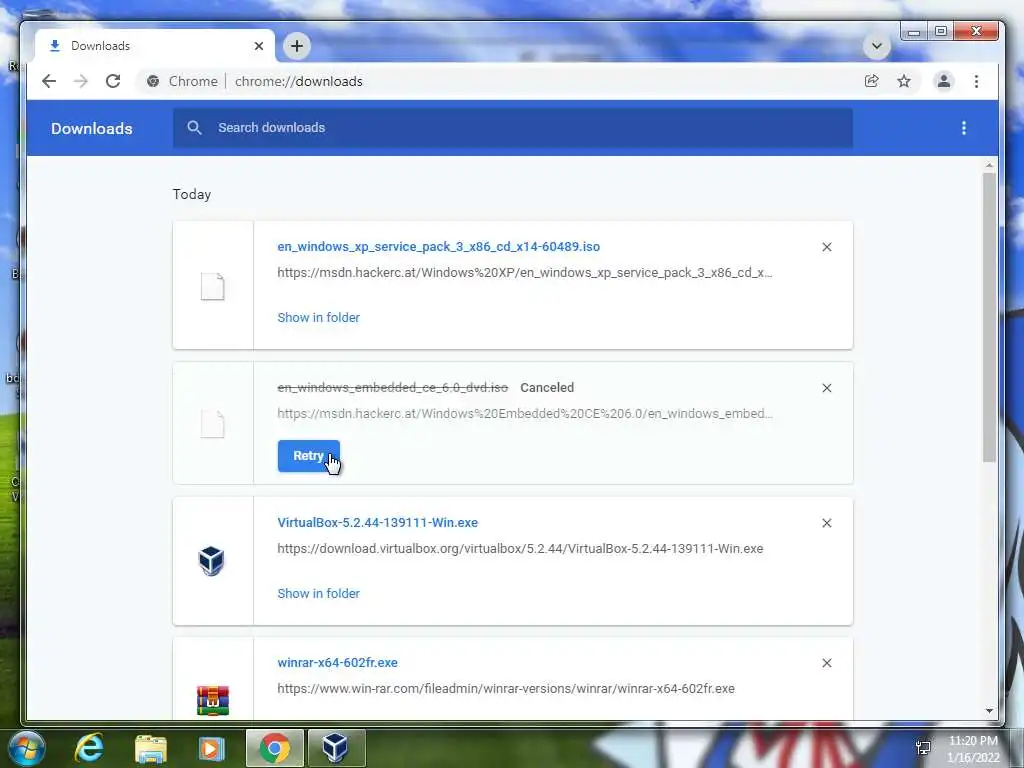1024x768 pixels.
Task: Click the browser forward arrow
Action: tap(81, 81)
